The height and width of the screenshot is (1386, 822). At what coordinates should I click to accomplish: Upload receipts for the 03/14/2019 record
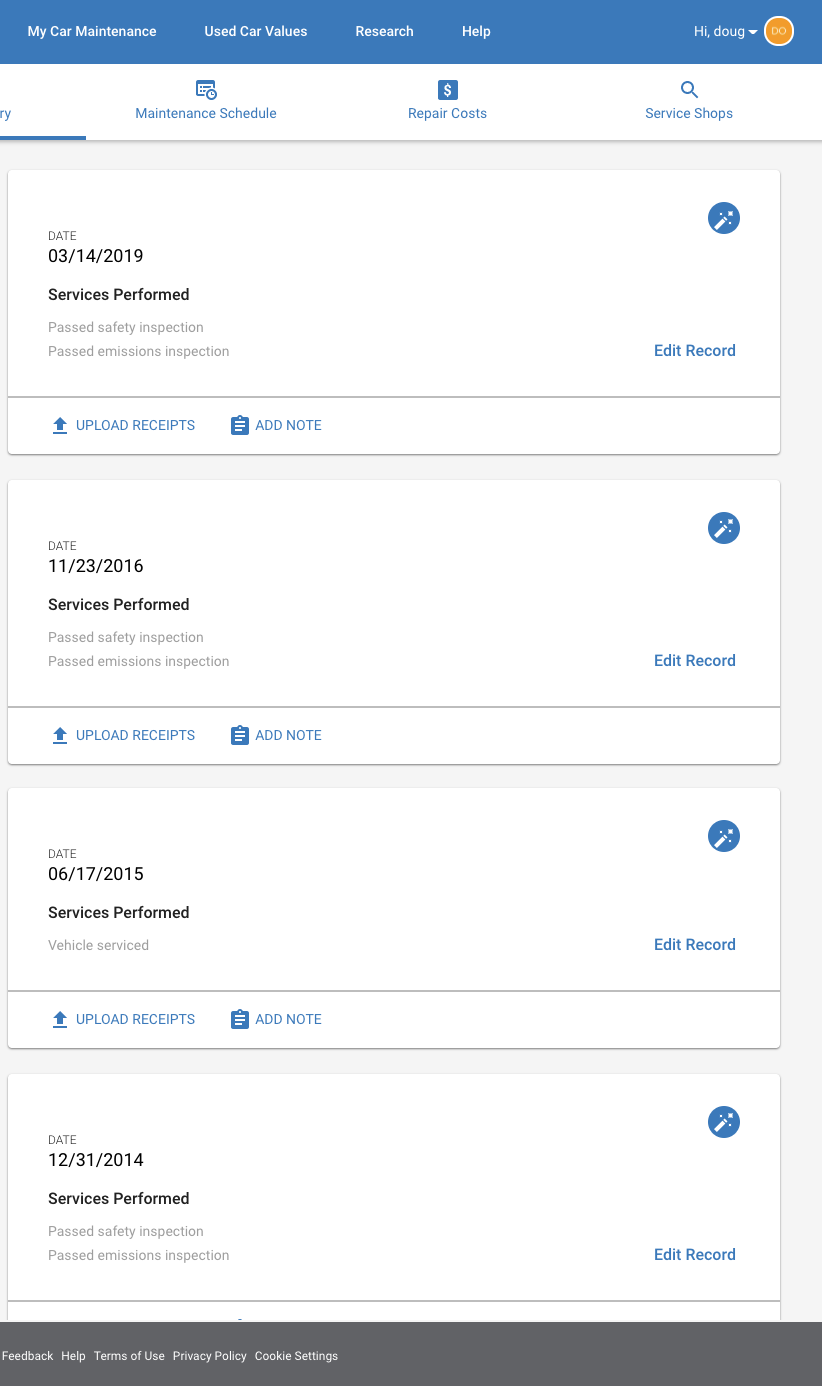point(123,425)
